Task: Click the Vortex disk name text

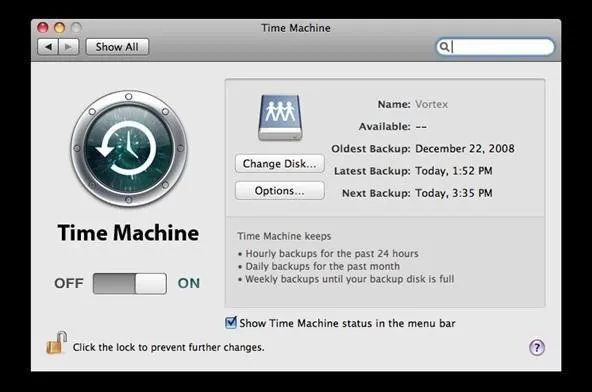Action: pos(432,104)
